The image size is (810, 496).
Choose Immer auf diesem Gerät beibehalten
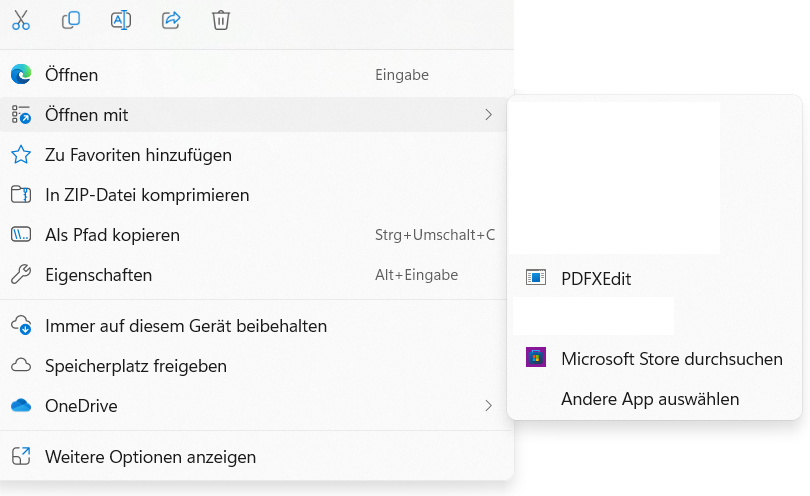point(186,326)
